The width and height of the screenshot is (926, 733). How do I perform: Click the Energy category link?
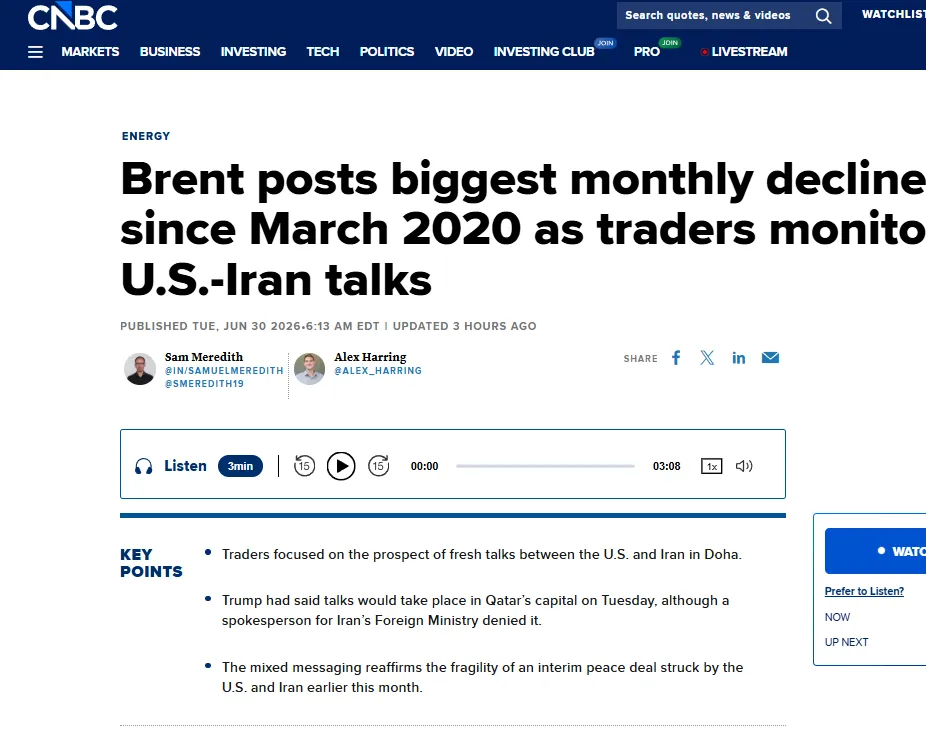[x=146, y=136]
